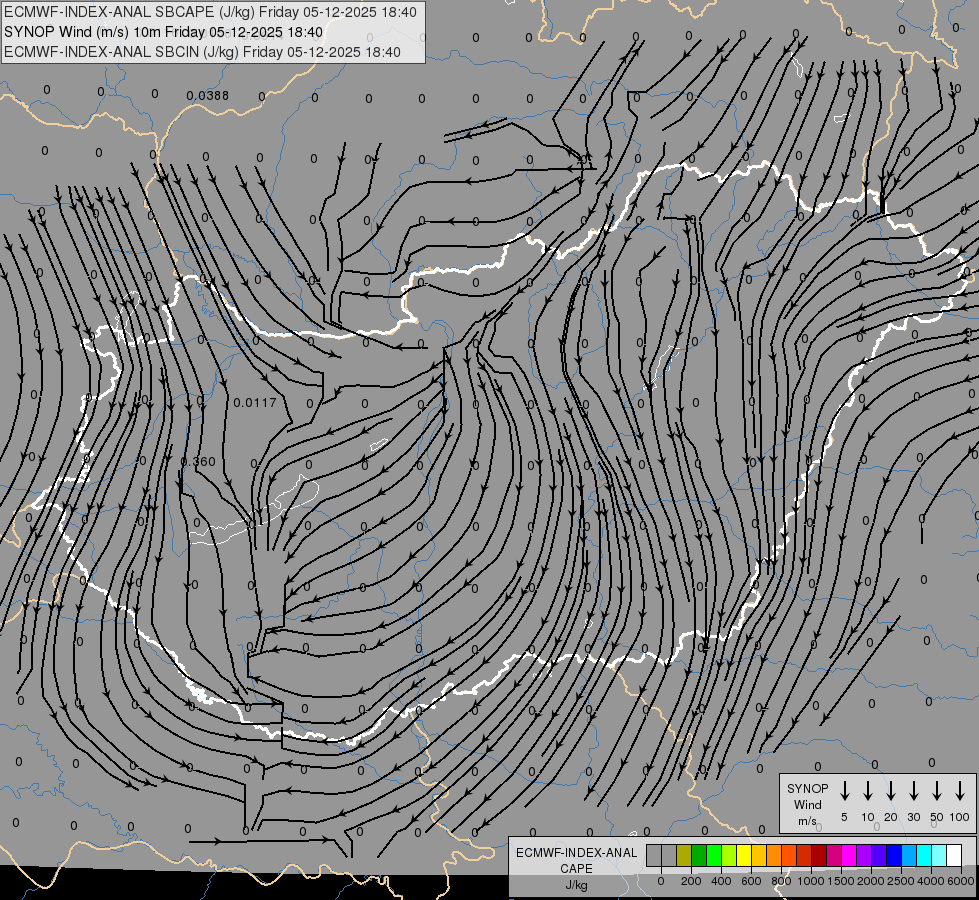Click the 50 m/s wind arrow in legend
This screenshot has width=979, height=900.
pos(937,791)
